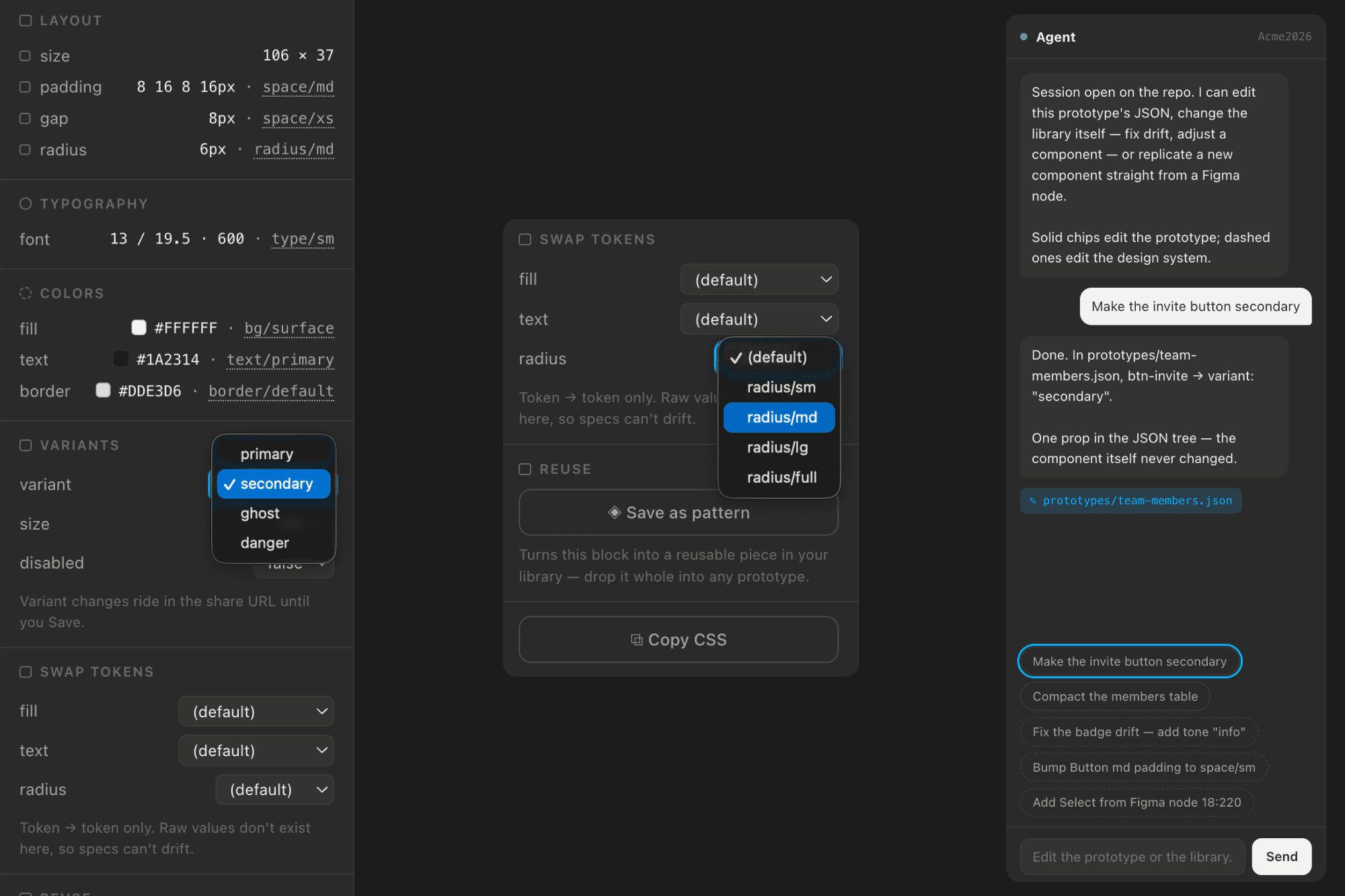This screenshot has width=1345, height=896.
Task: Click the diamond icon in Save as pattern
Action: coord(615,512)
